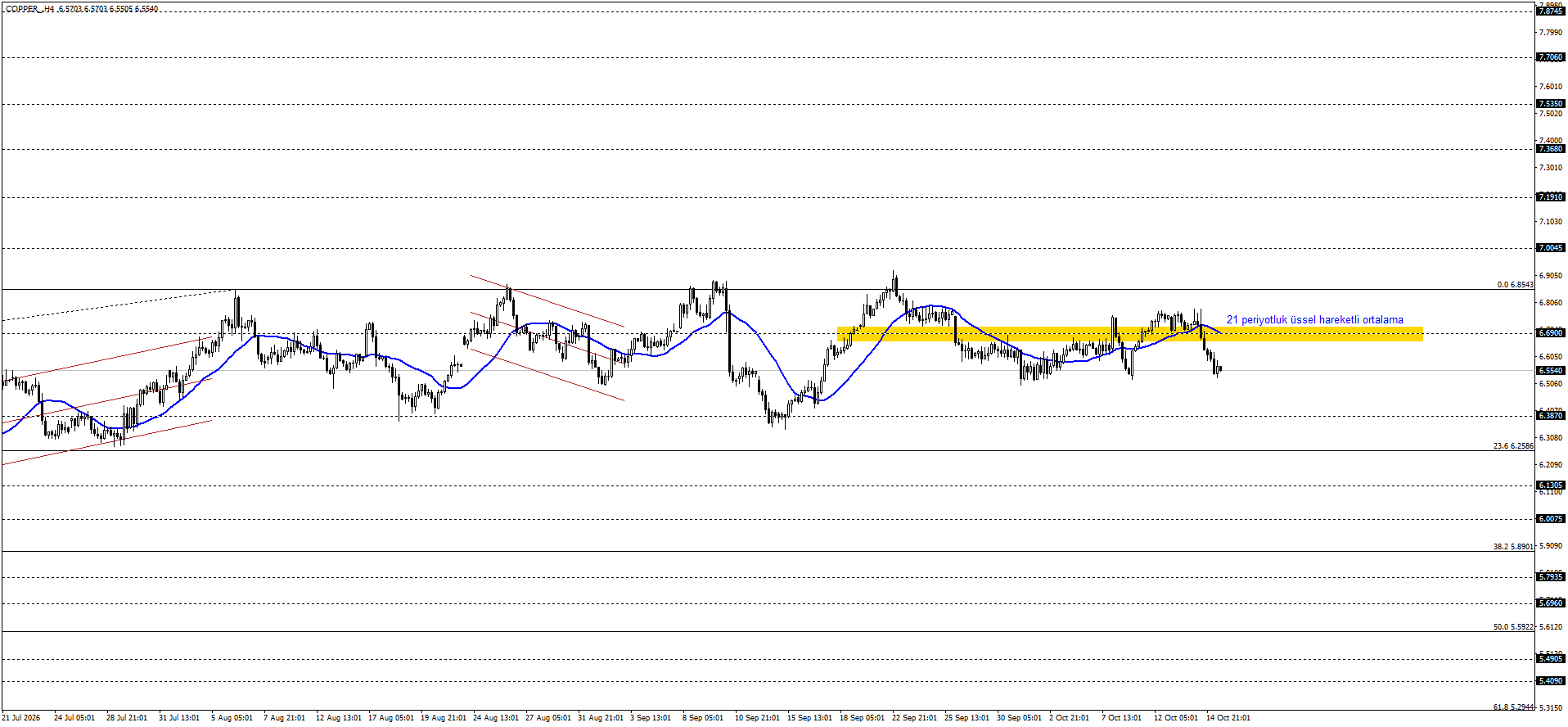Select the '10 Sep 21:01' time label
This screenshot has height=727, width=1568.
click(x=758, y=718)
